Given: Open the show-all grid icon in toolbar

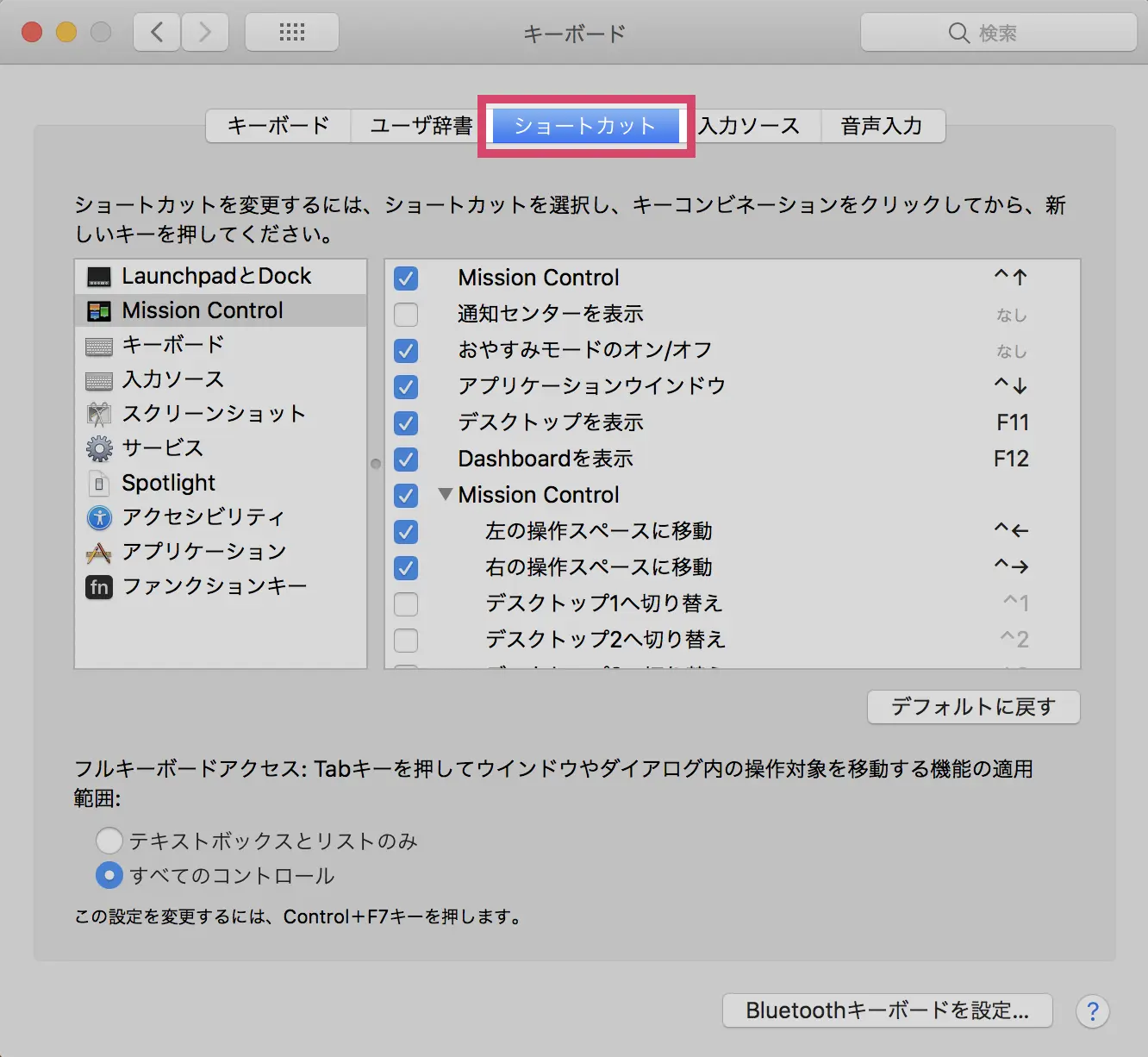Looking at the screenshot, I should [291, 33].
